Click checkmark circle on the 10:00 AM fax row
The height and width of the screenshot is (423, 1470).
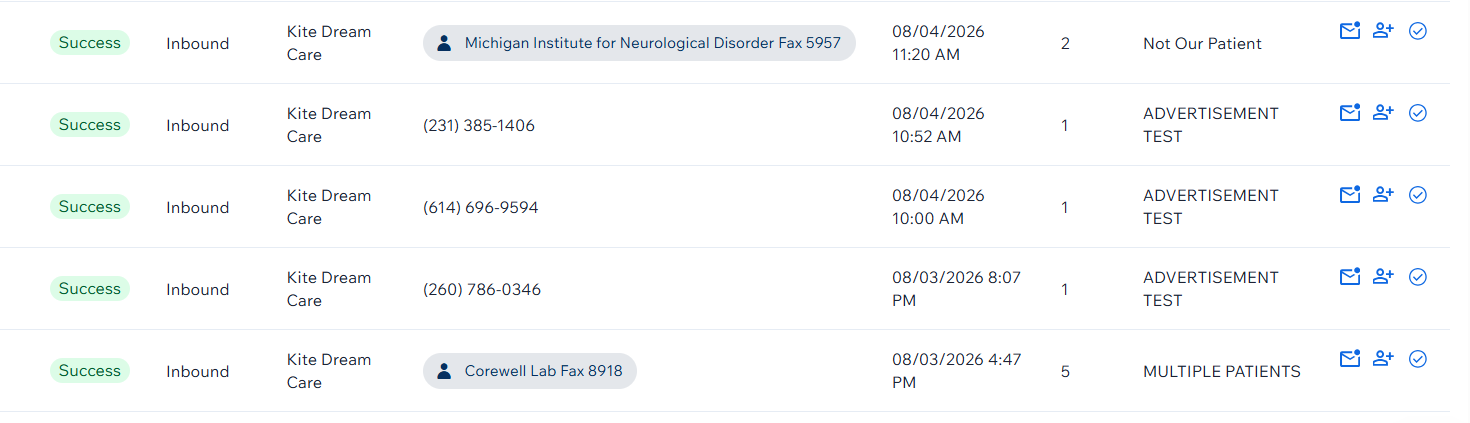click(1417, 195)
